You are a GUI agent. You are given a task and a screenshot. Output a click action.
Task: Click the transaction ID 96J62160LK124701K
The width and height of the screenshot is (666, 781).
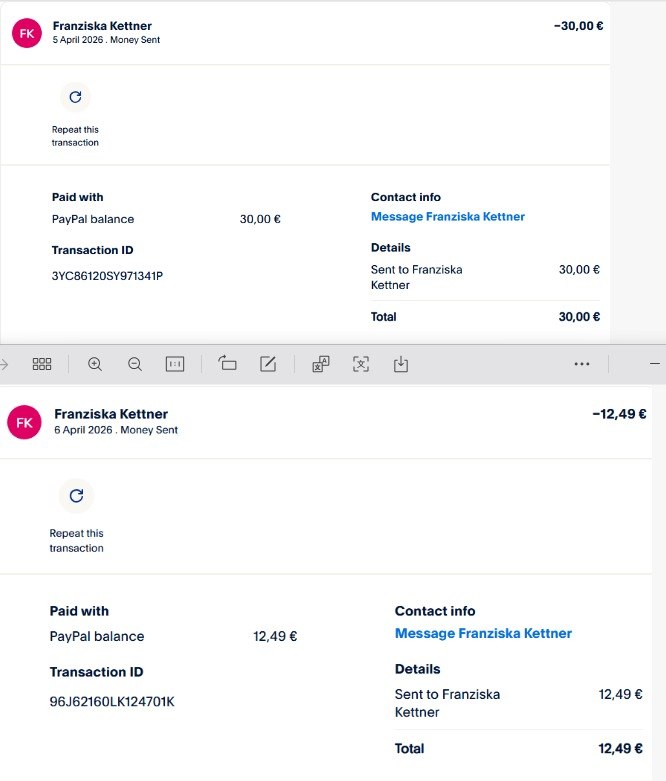(x=112, y=702)
